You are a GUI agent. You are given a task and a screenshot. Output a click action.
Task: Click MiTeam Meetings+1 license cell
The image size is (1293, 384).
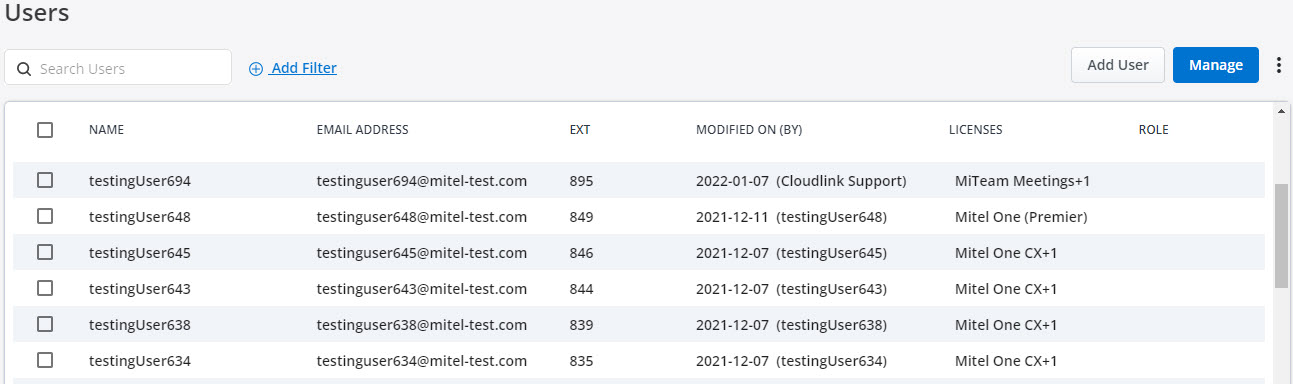[1022, 181]
